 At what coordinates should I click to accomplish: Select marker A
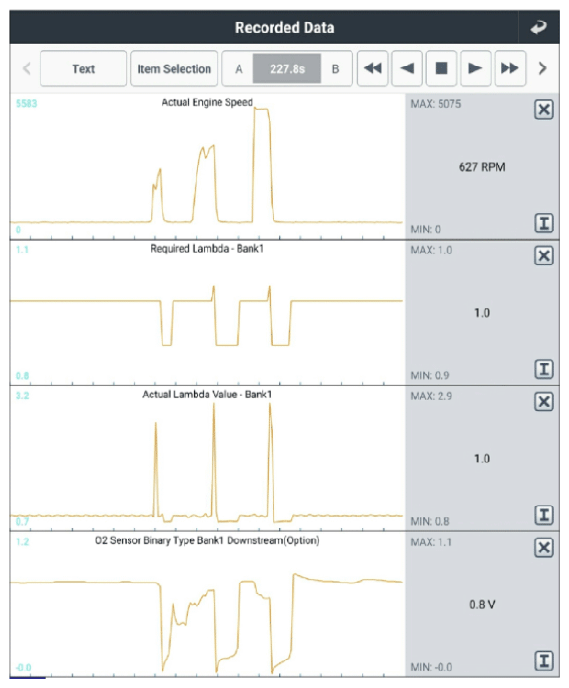click(x=239, y=69)
